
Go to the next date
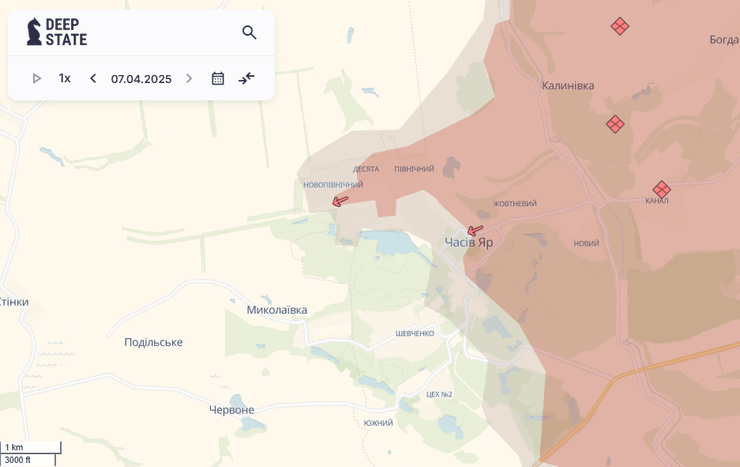point(189,78)
